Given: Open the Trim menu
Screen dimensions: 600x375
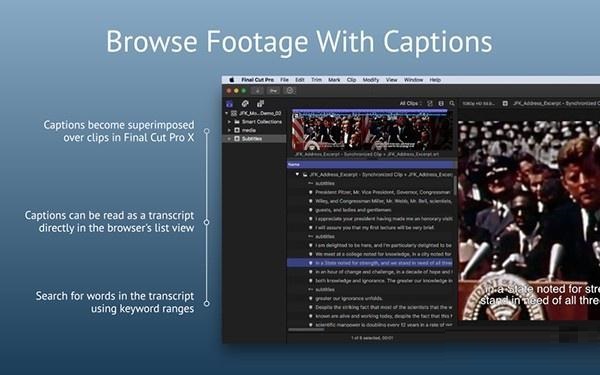Looking at the screenshot, I should (x=316, y=80).
